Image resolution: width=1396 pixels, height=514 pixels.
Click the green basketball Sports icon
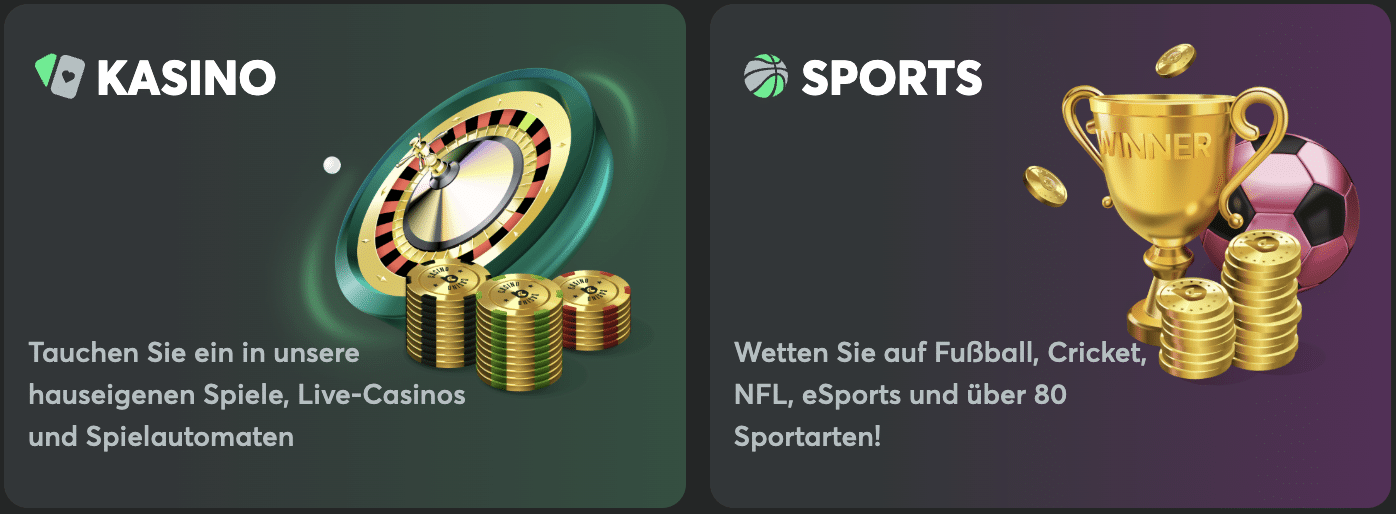(x=766, y=76)
